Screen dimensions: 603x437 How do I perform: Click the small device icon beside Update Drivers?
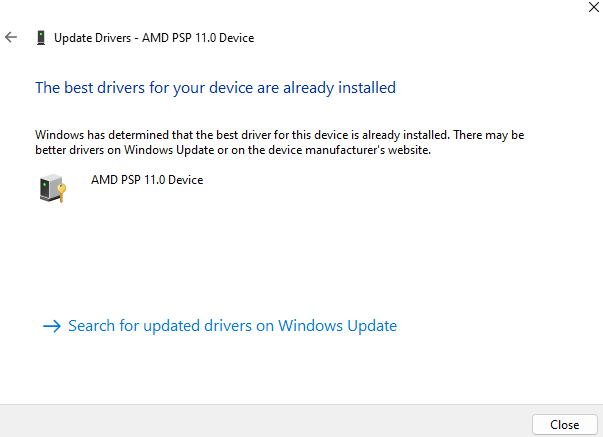click(41, 38)
